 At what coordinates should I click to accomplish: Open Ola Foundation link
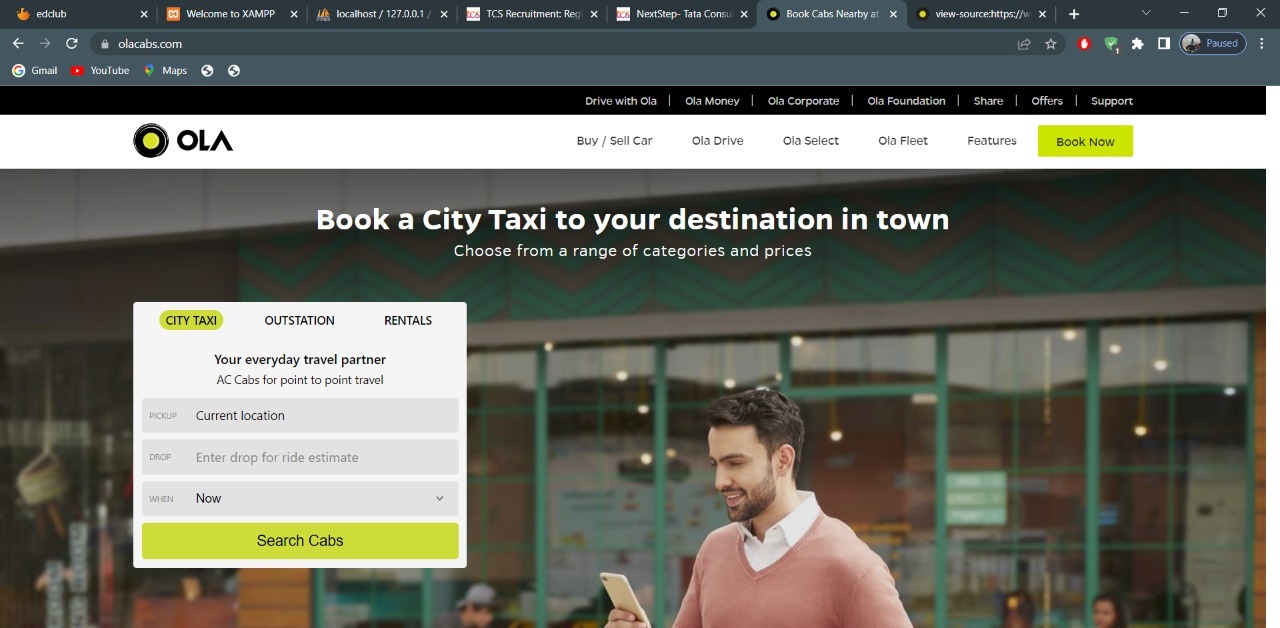click(906, 101)
